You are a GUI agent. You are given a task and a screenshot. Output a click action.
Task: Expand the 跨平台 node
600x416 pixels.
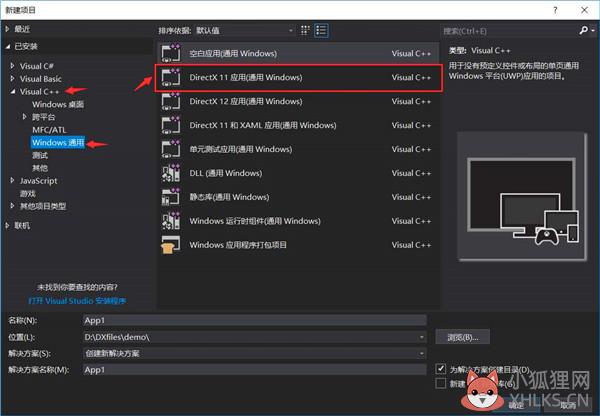click(24, 117)
